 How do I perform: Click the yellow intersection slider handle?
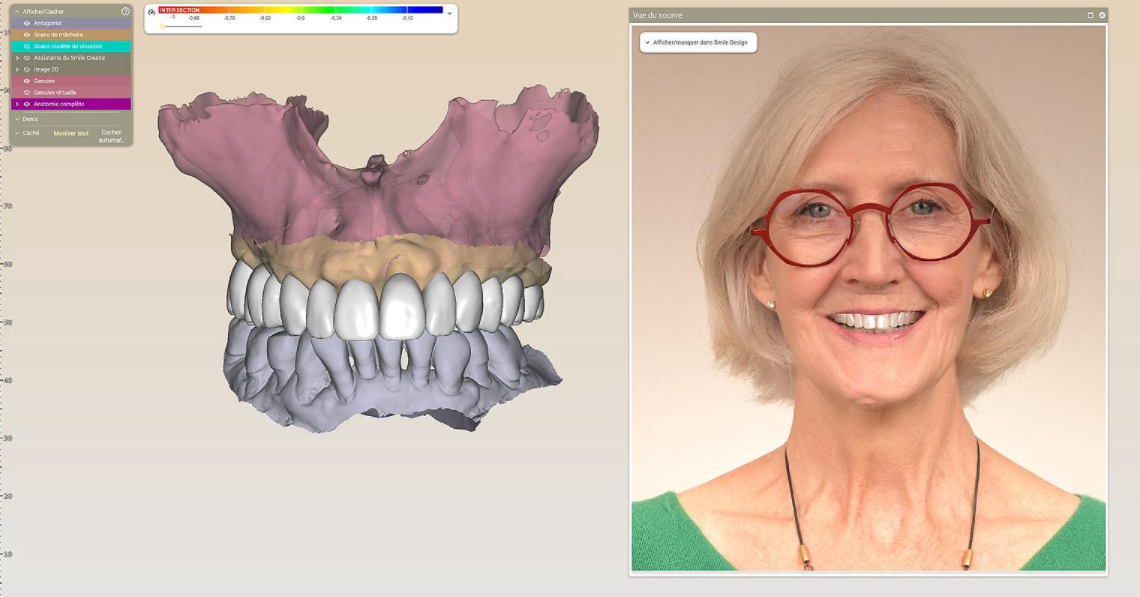[x=162, y=26]
